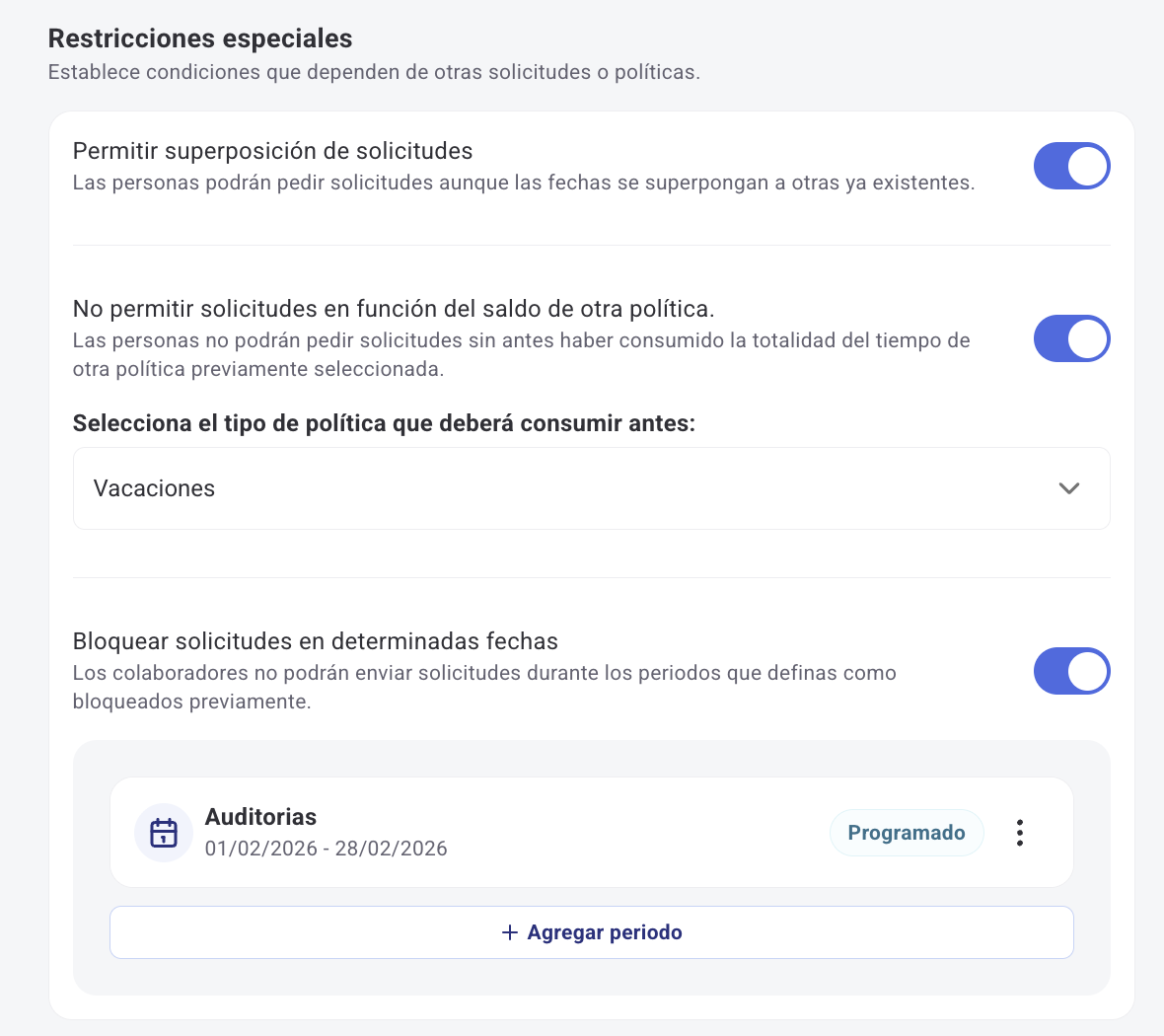Click the plus icon on Agregar periodo
Image resolution: width=1164 pixels, height=1036 pixels.
click(x=509, y=931)
